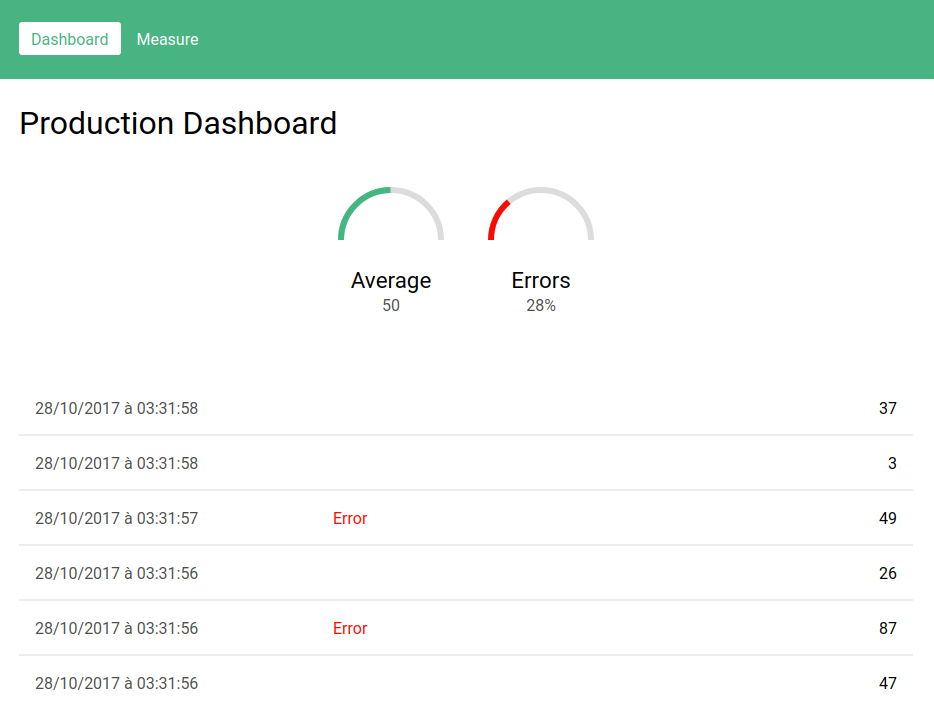Click the Errors label
The image size is (934, 707).
click(541, 280)
